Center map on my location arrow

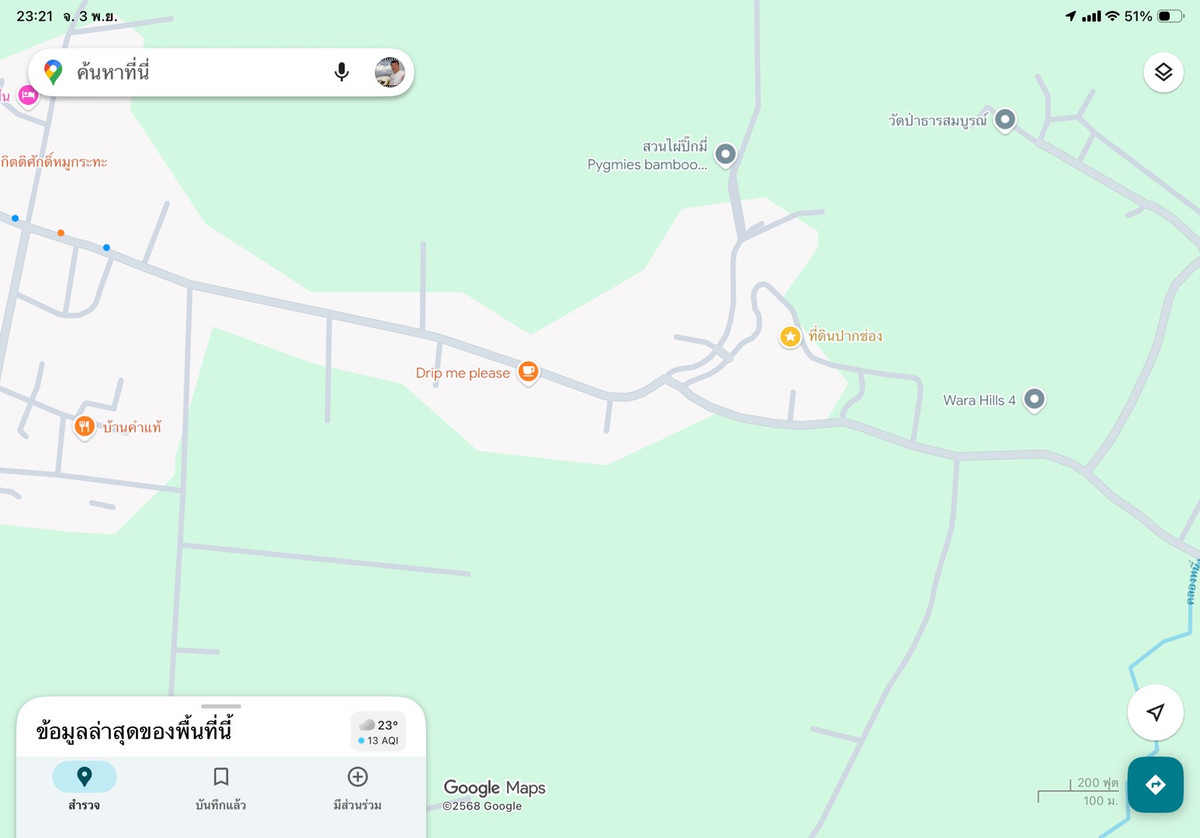coord(1155,712)
